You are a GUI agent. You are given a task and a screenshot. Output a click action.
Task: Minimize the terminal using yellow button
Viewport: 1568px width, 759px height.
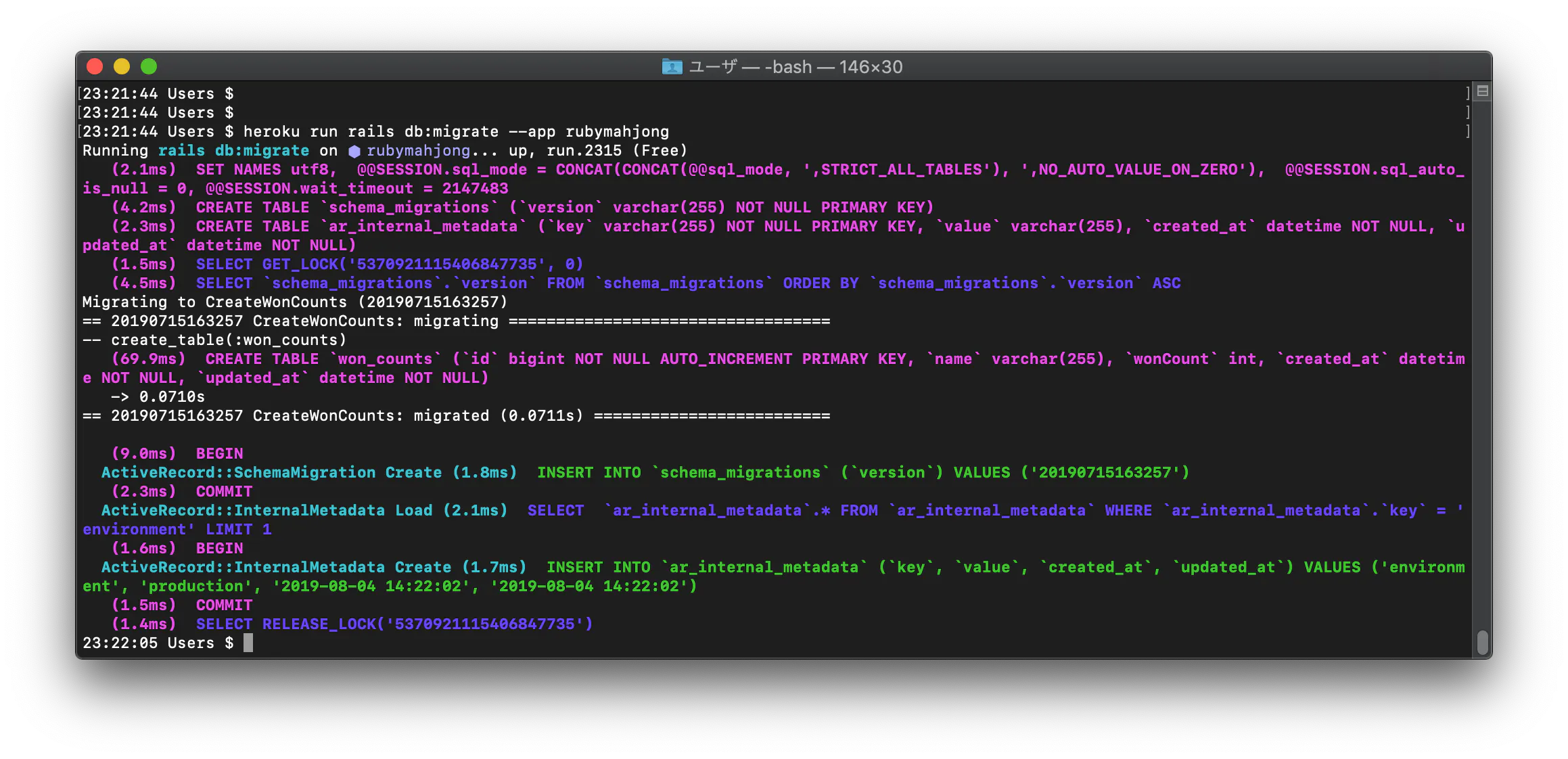click(122, 66)
